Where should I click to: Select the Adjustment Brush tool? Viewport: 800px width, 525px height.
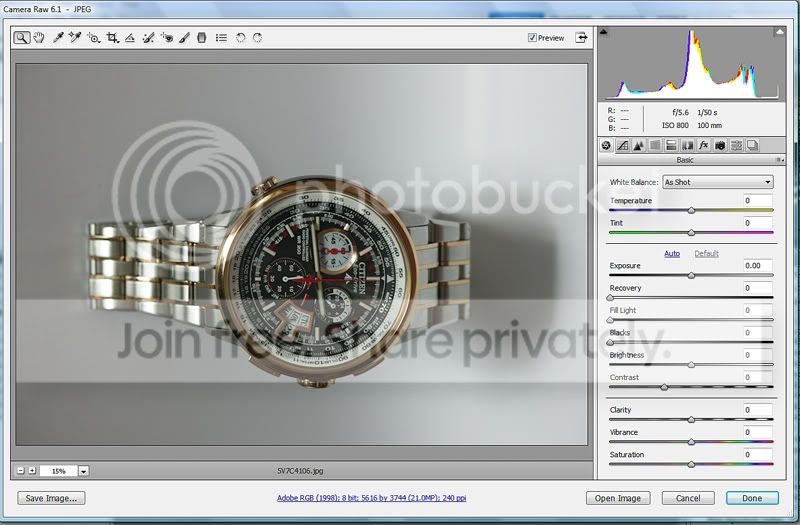tap(184, 38)
